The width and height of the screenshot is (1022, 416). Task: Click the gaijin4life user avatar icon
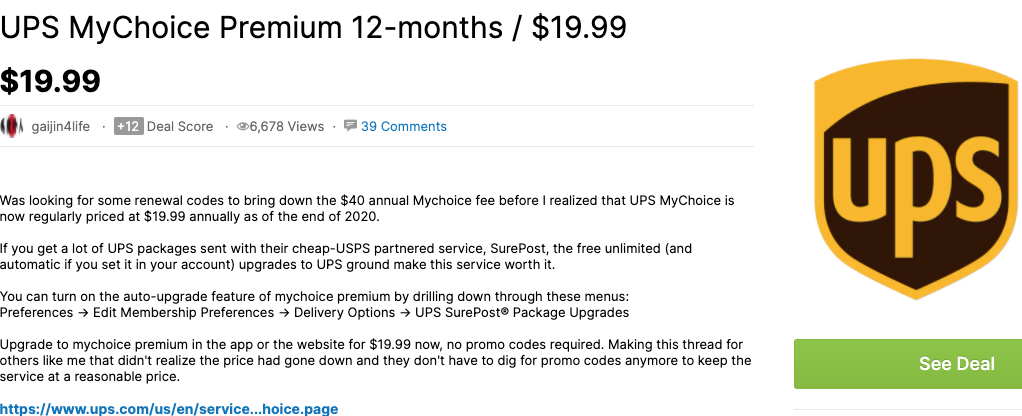point(12,127)
